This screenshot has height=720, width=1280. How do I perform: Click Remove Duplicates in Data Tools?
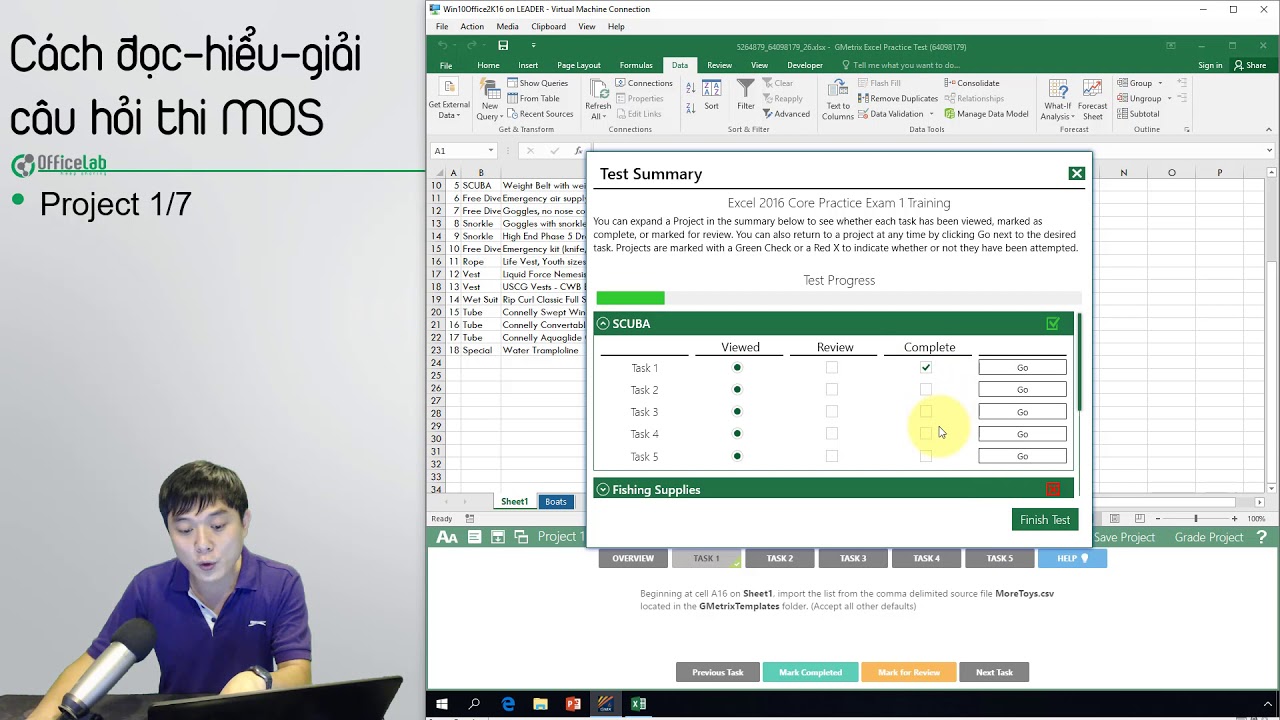pos(896,98)
